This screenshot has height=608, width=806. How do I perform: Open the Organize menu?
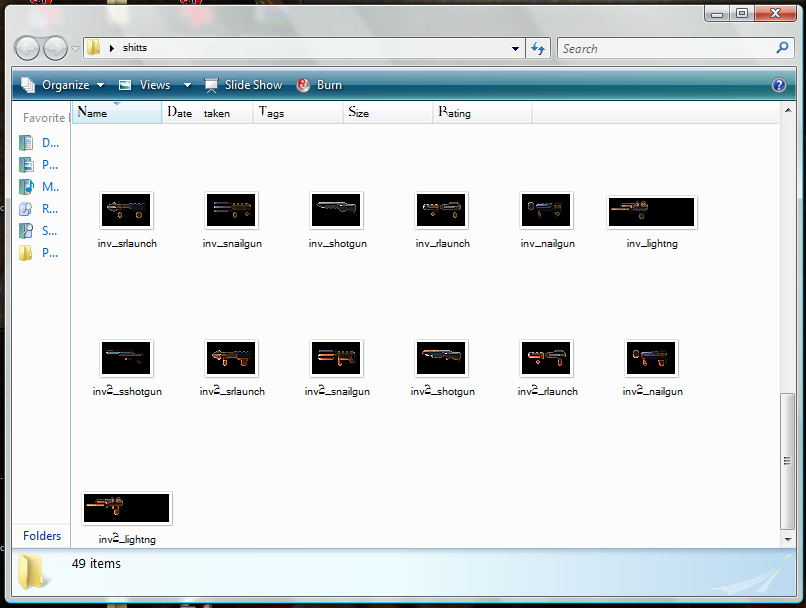click(63, 85)
